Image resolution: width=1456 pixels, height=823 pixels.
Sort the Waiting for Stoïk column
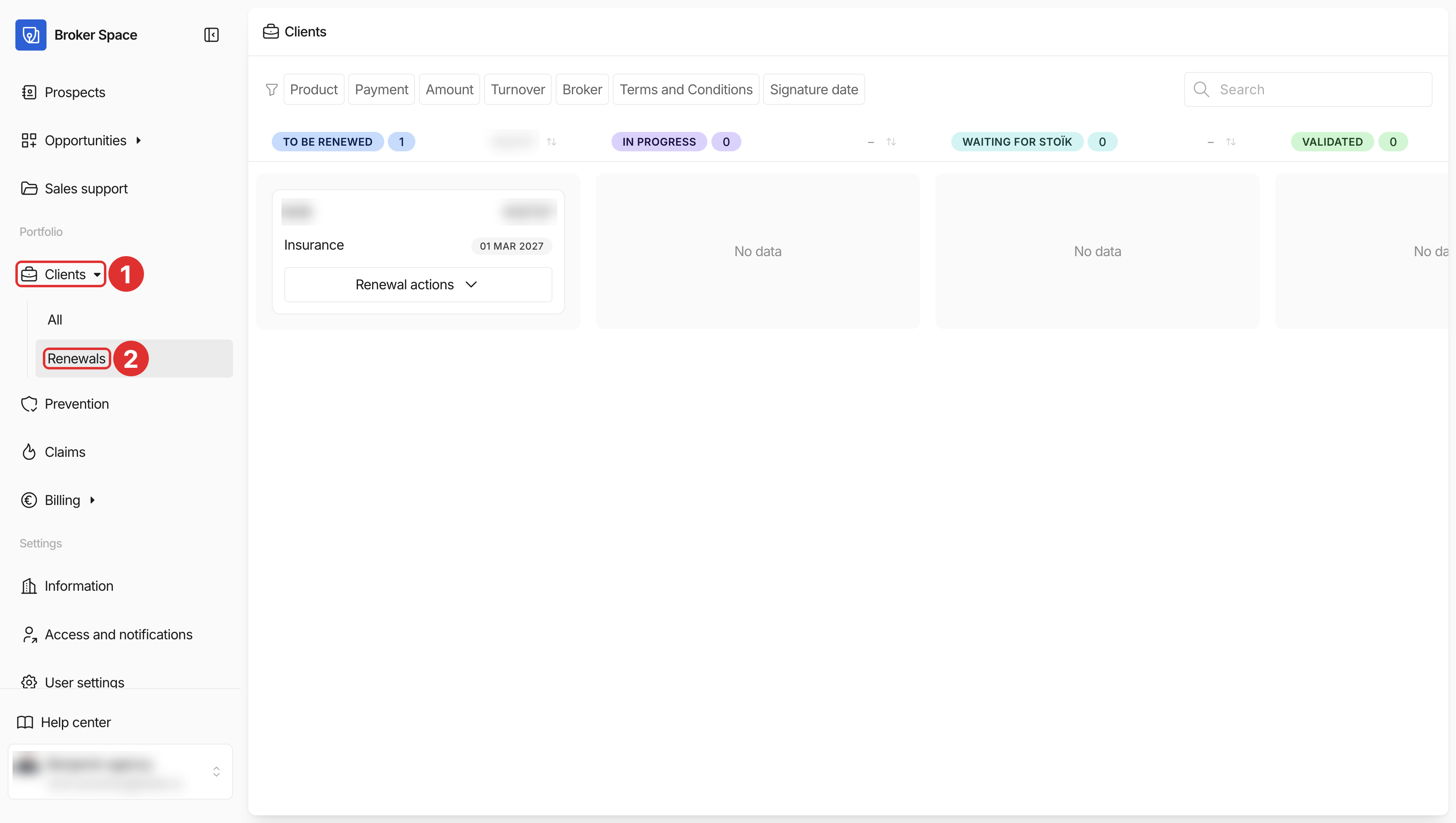1230,142
